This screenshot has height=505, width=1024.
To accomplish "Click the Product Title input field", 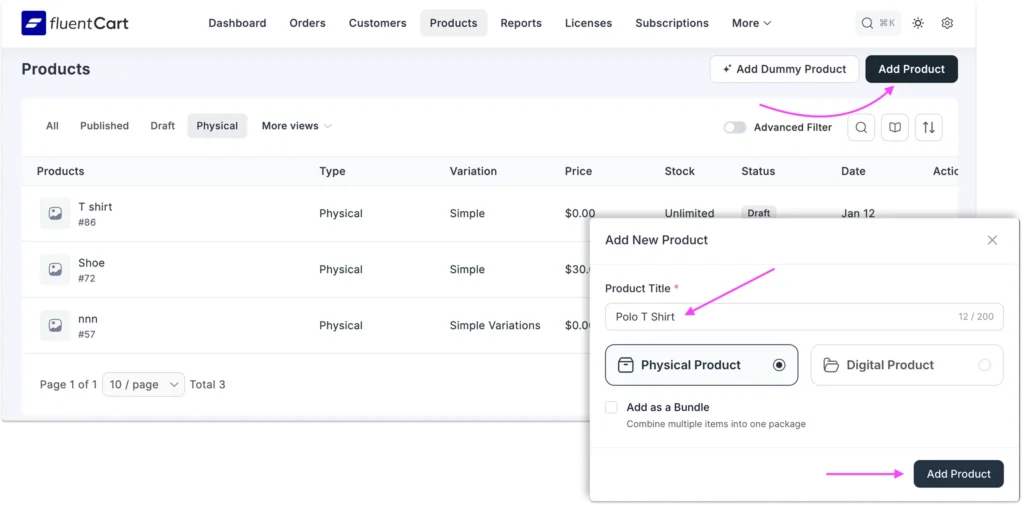I will click(x=804, y=317).
